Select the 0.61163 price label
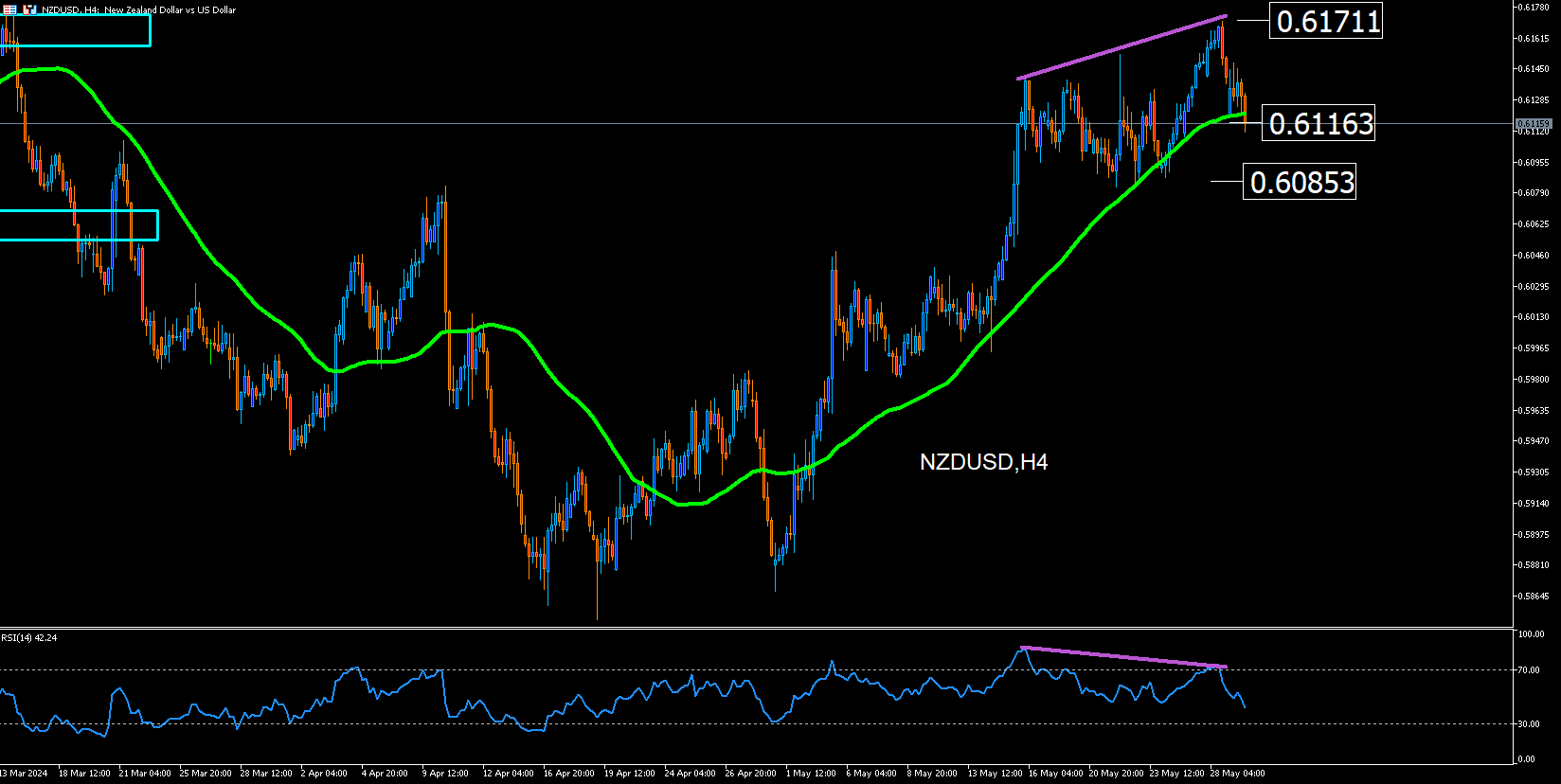The height and width of the screenshot is (784, 1561). coord(1318,123)
